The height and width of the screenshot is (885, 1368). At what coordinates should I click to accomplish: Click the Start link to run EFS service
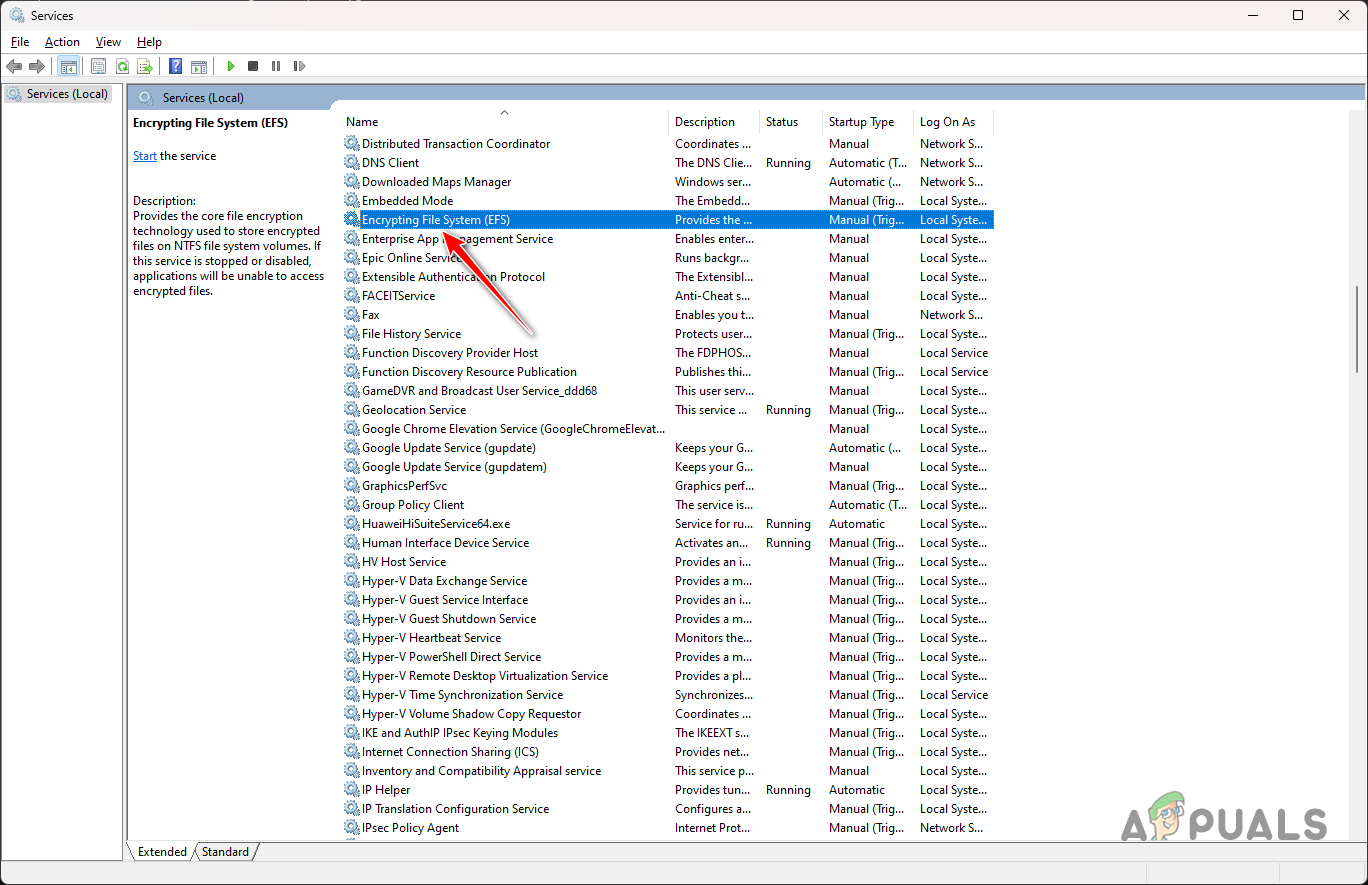(x=144, y=155)
